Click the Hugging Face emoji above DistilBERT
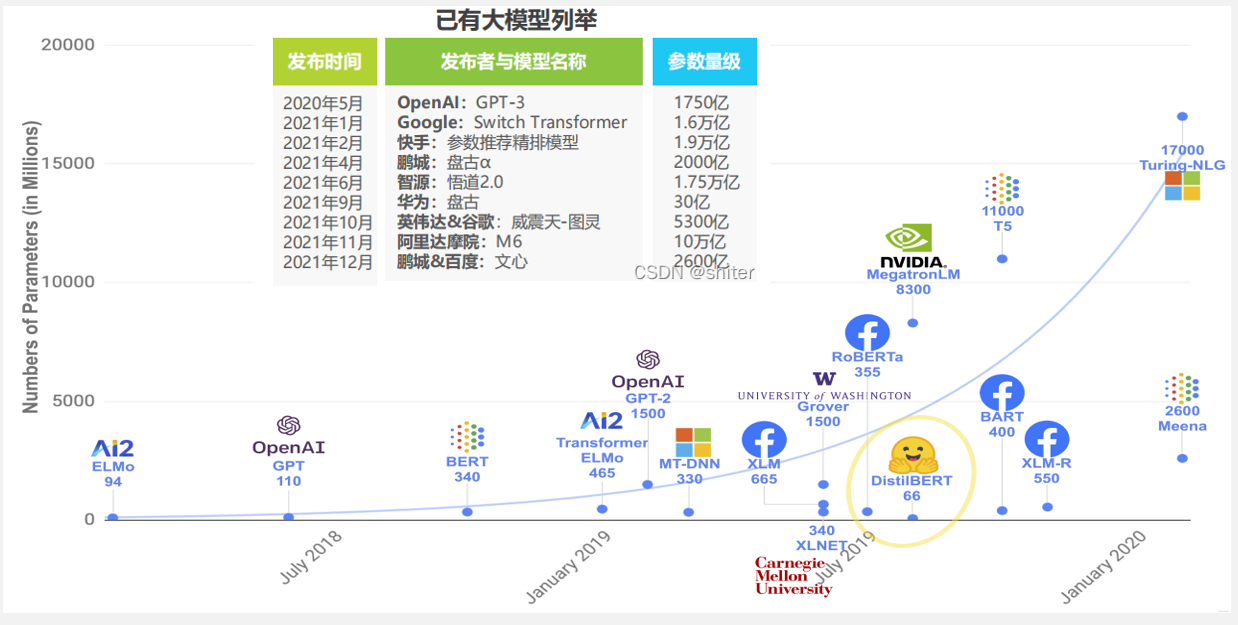The image size is (1238, 625). tap(911, 455)
